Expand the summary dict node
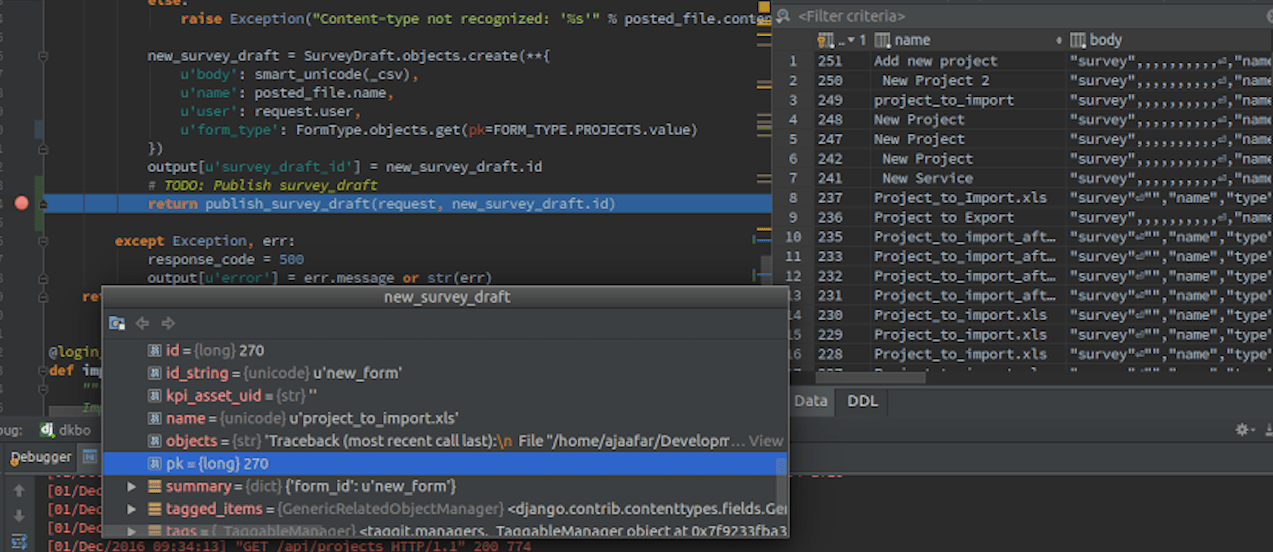 click(131, 486)
